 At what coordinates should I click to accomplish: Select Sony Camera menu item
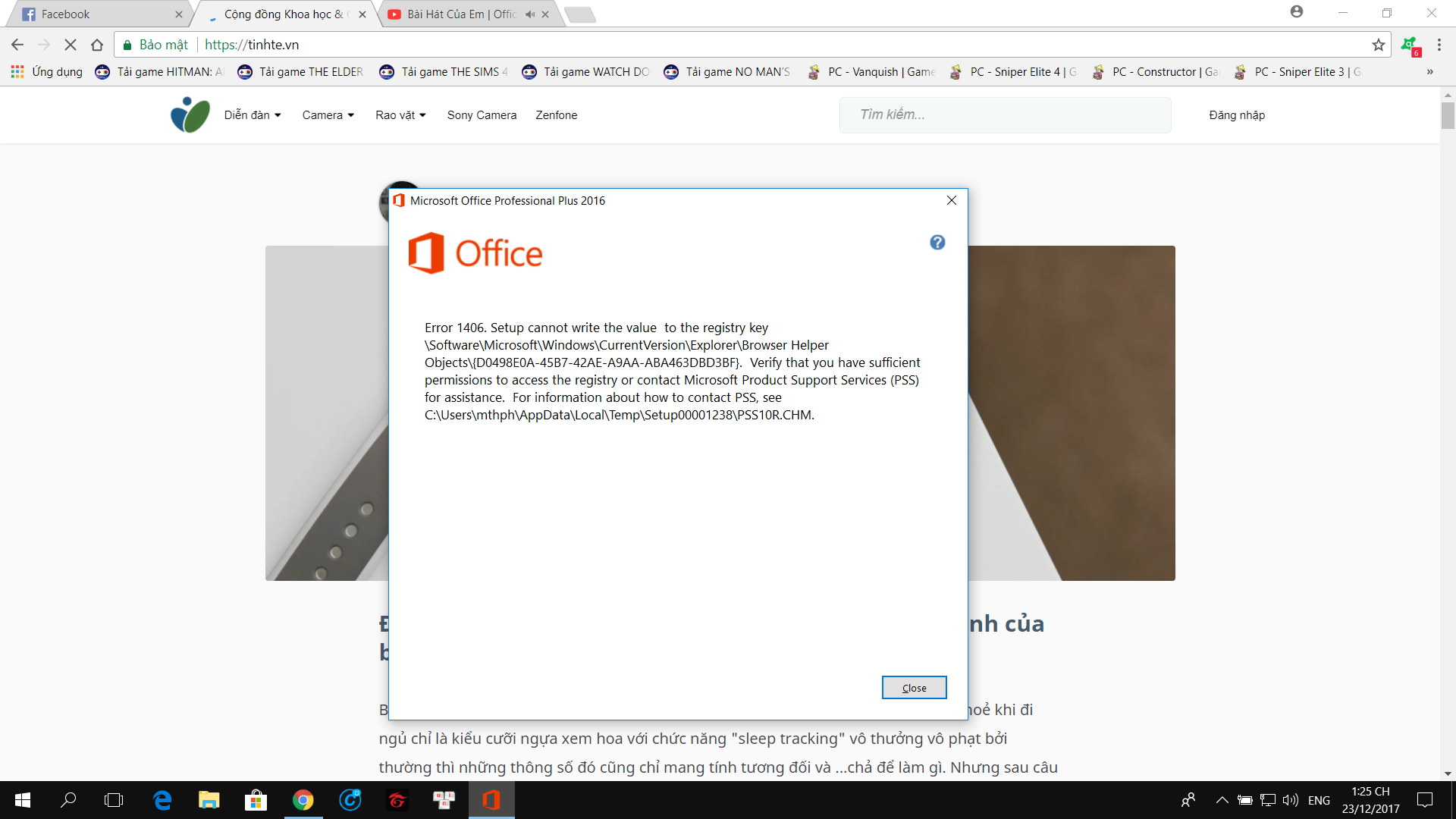coord(482,114)
